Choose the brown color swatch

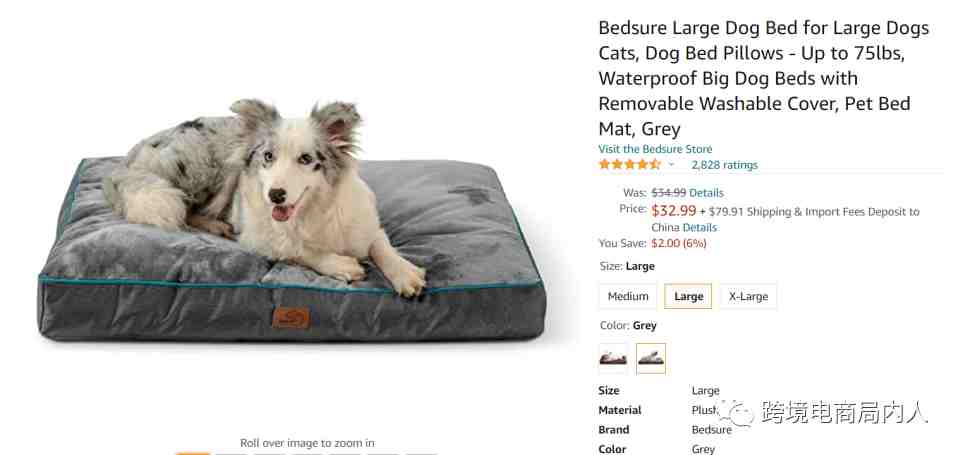pos(613,359)
